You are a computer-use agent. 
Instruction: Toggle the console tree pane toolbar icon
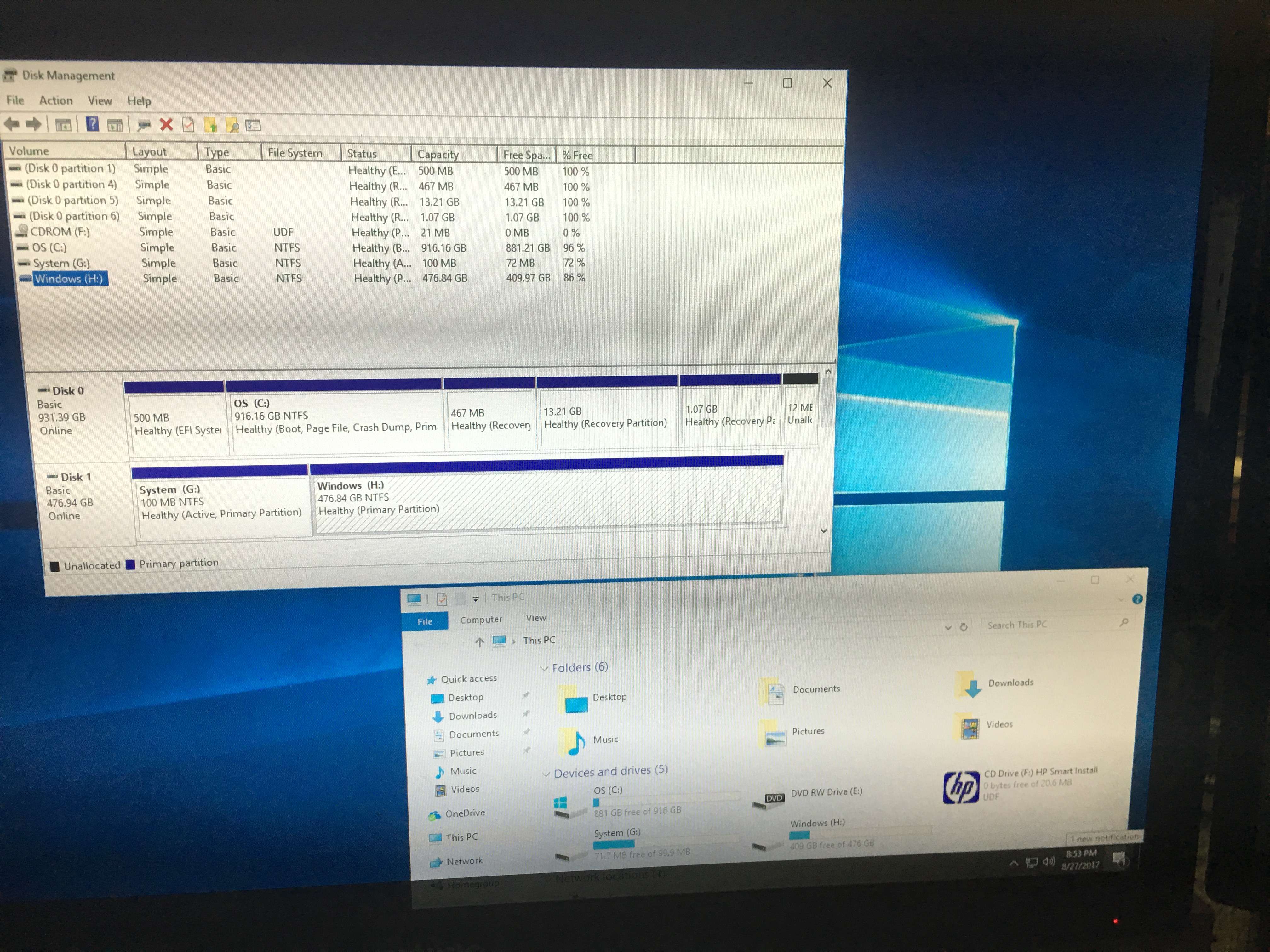63,125
